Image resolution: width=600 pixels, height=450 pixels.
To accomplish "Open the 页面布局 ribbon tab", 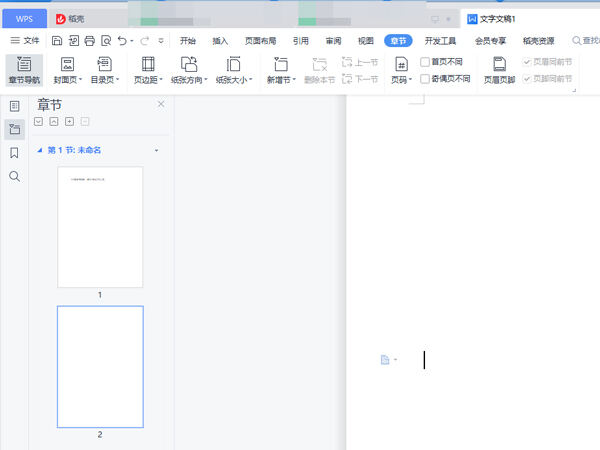I will (259, 41).
